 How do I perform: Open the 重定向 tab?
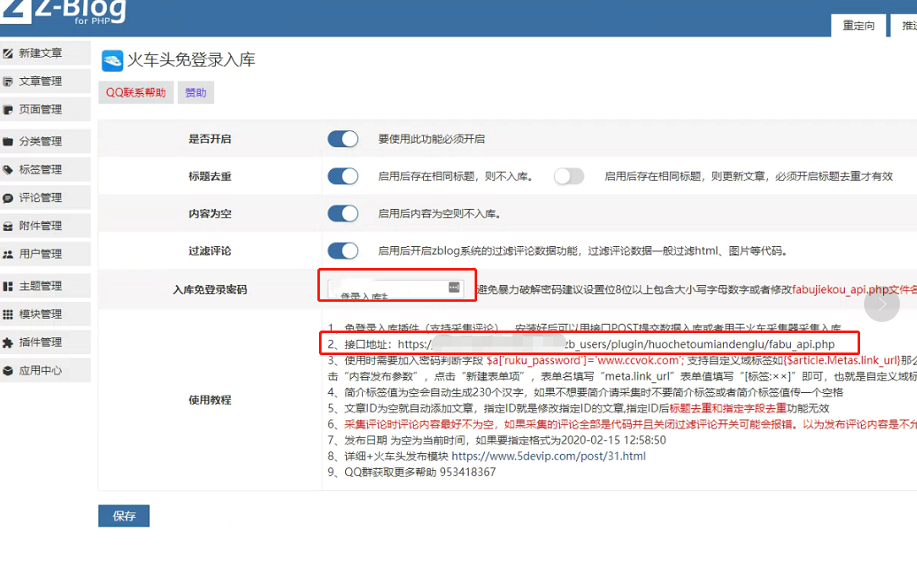858,26
